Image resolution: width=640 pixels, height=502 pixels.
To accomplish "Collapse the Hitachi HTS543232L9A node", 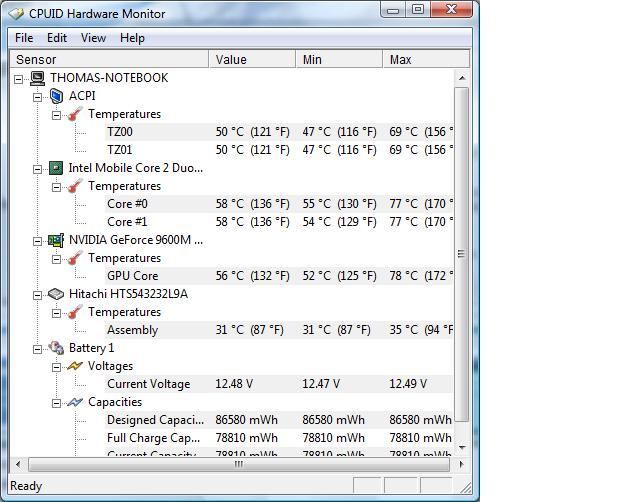I will click(38, 295).
